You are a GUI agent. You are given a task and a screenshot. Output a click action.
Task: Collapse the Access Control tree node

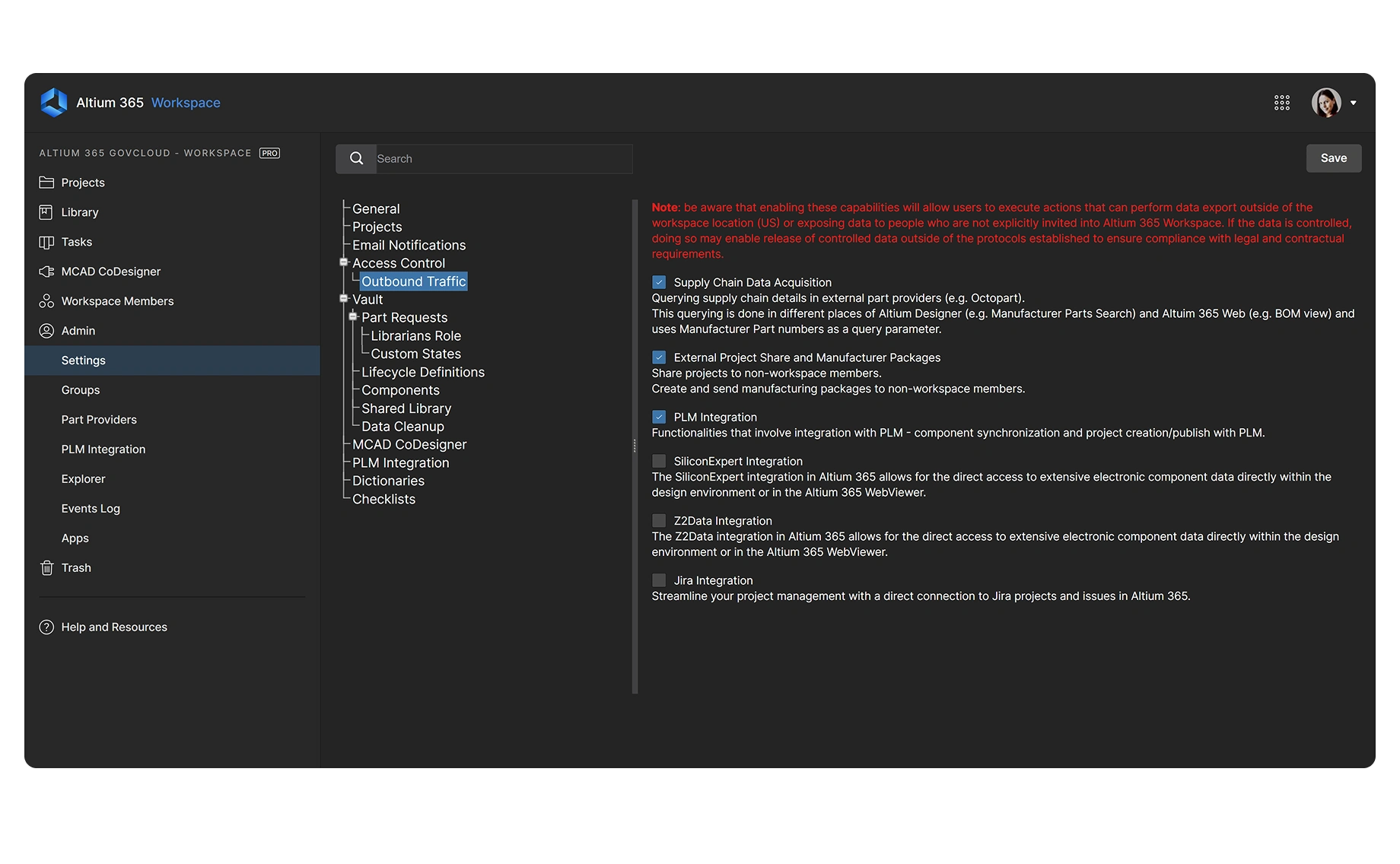point(344,262)
